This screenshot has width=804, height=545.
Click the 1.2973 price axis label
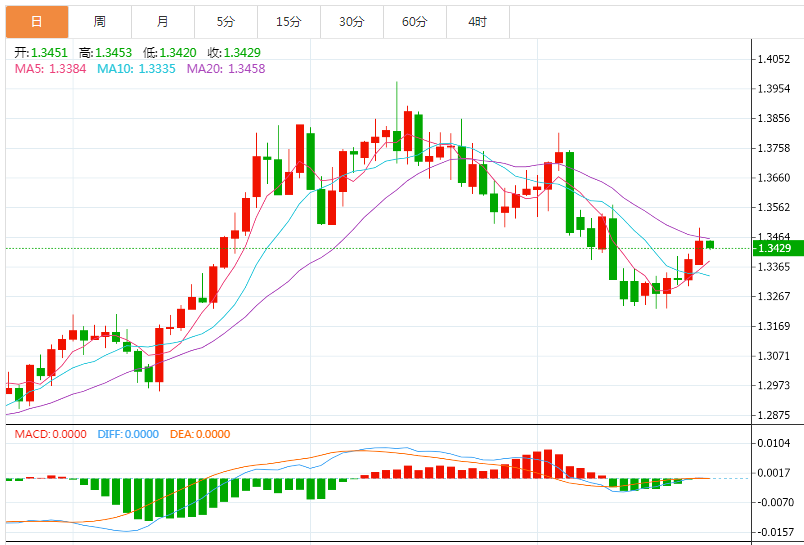(x=774, y=385)
